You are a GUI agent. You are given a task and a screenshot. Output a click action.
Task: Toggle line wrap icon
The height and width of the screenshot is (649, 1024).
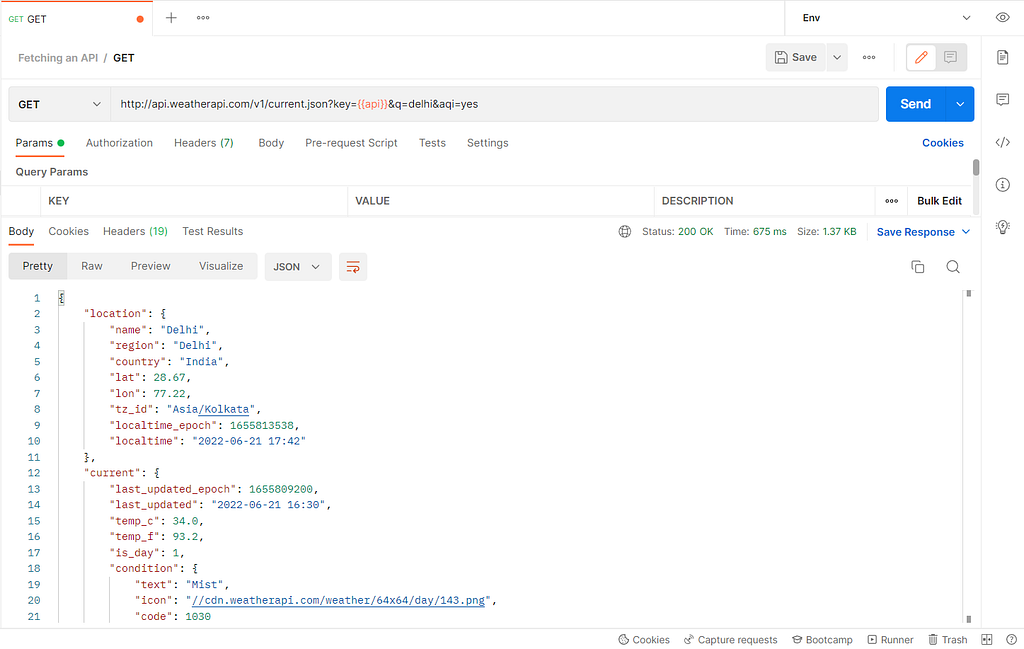tap(353, 267)
